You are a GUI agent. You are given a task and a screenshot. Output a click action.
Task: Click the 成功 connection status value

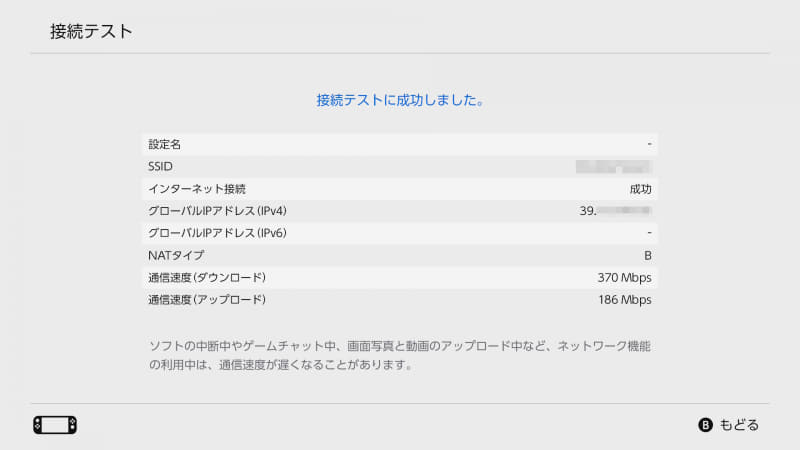tap(640, 189)
